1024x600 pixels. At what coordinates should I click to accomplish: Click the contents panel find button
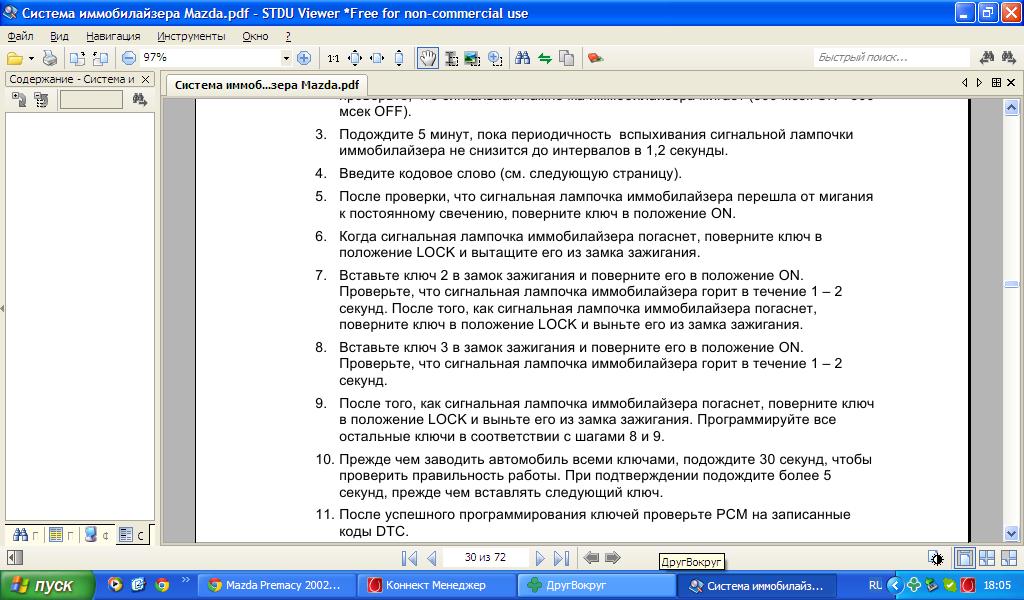tap(139, 100)
